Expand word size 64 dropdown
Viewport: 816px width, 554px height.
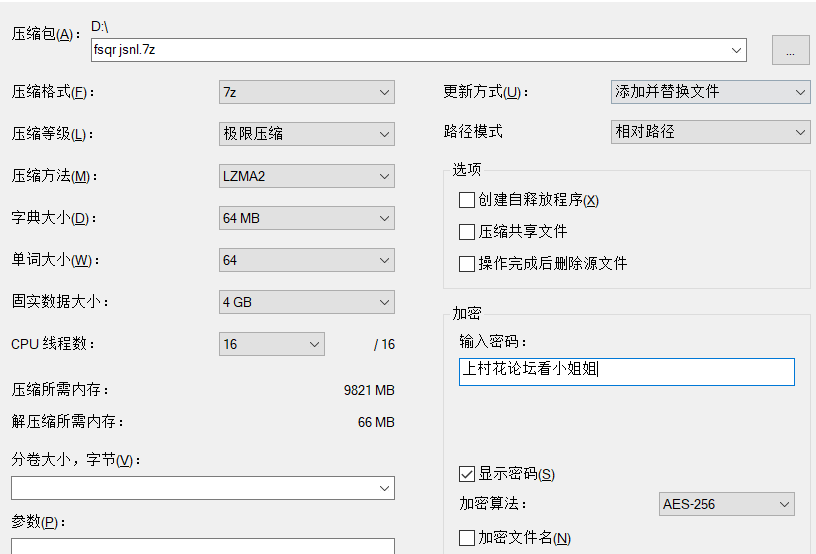[306, 260]
